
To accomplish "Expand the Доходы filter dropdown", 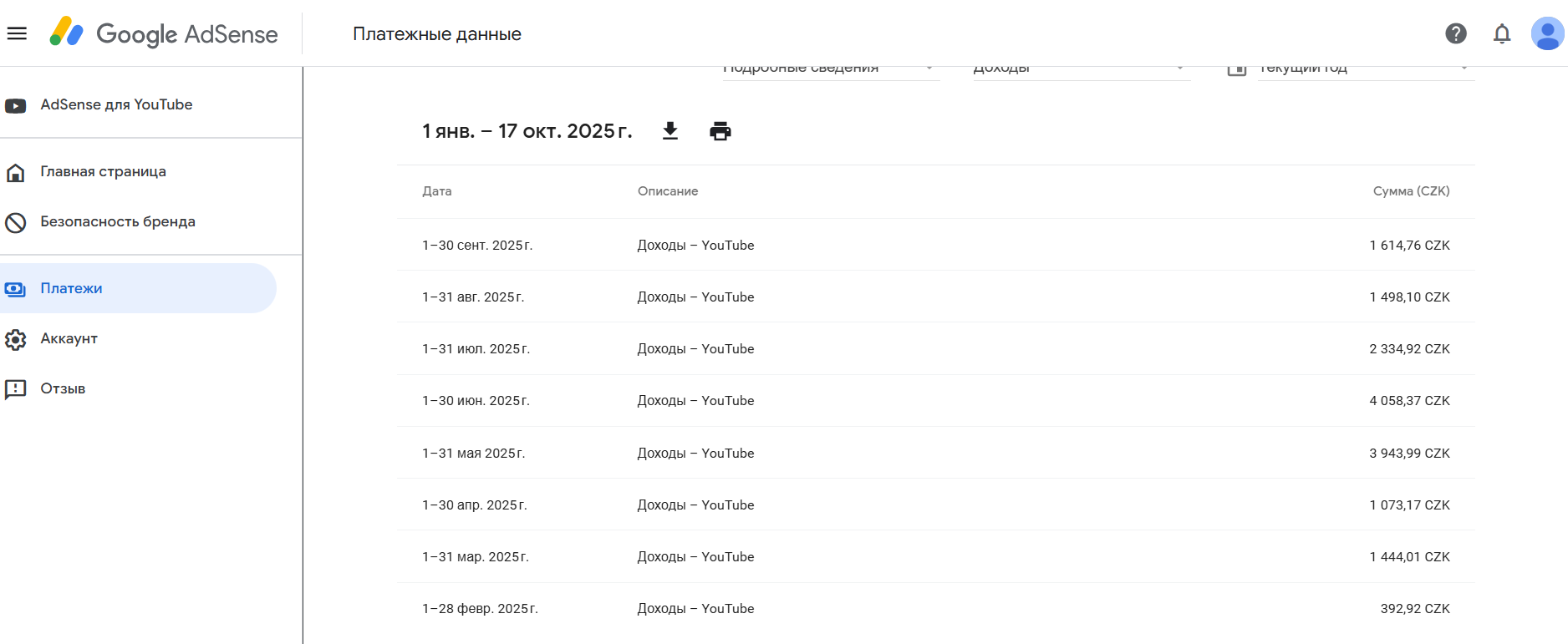I will [x=1082, y=72].
